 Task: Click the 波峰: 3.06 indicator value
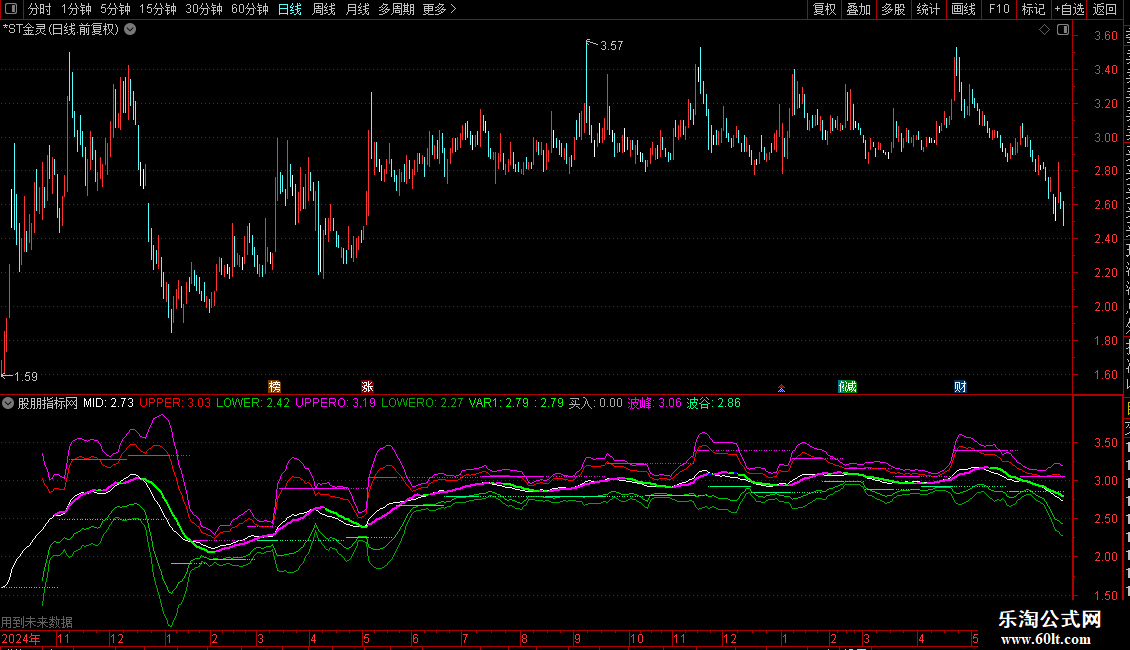click(654, 404)
